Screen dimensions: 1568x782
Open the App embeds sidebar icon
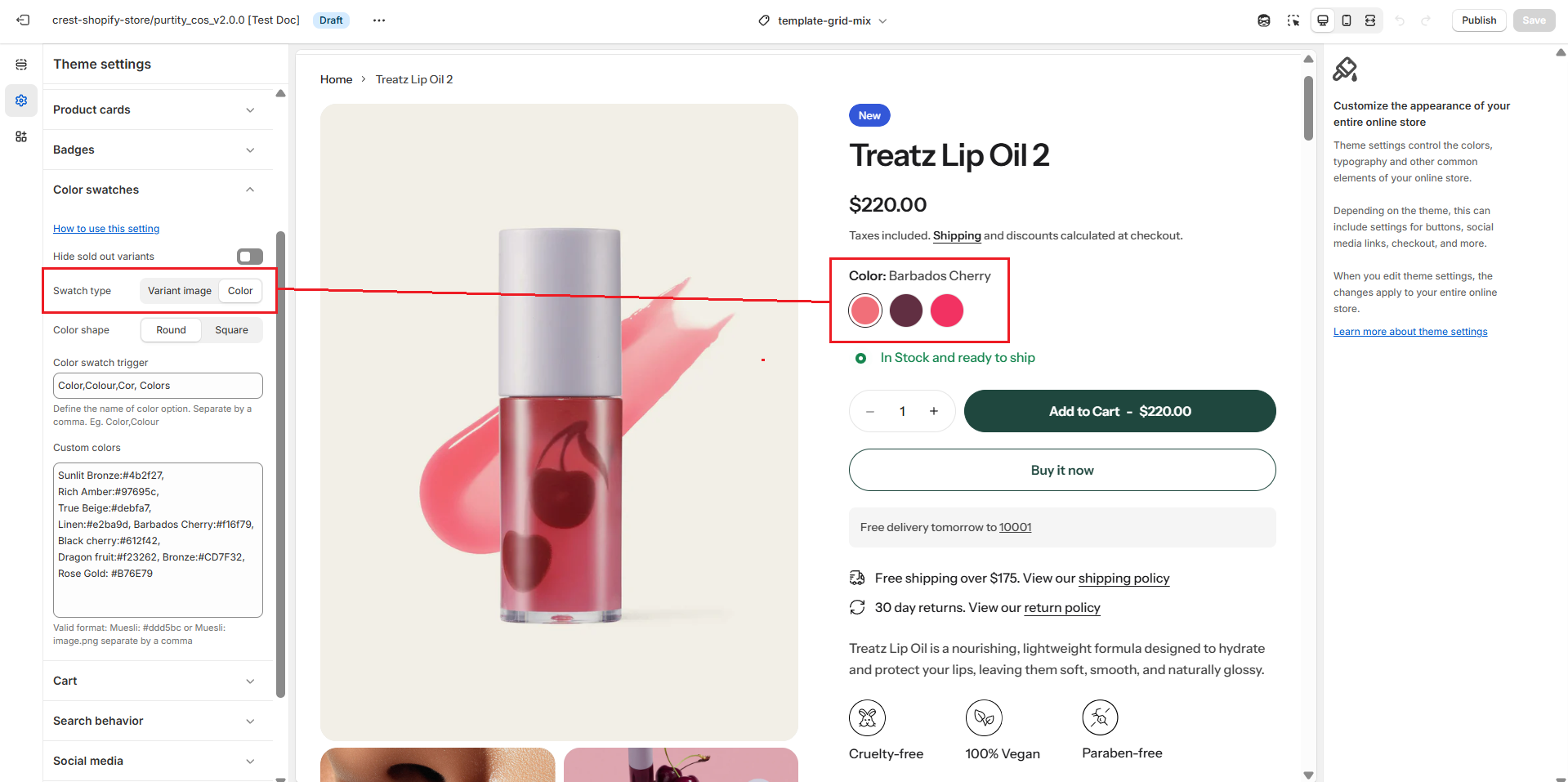(21, 136)
